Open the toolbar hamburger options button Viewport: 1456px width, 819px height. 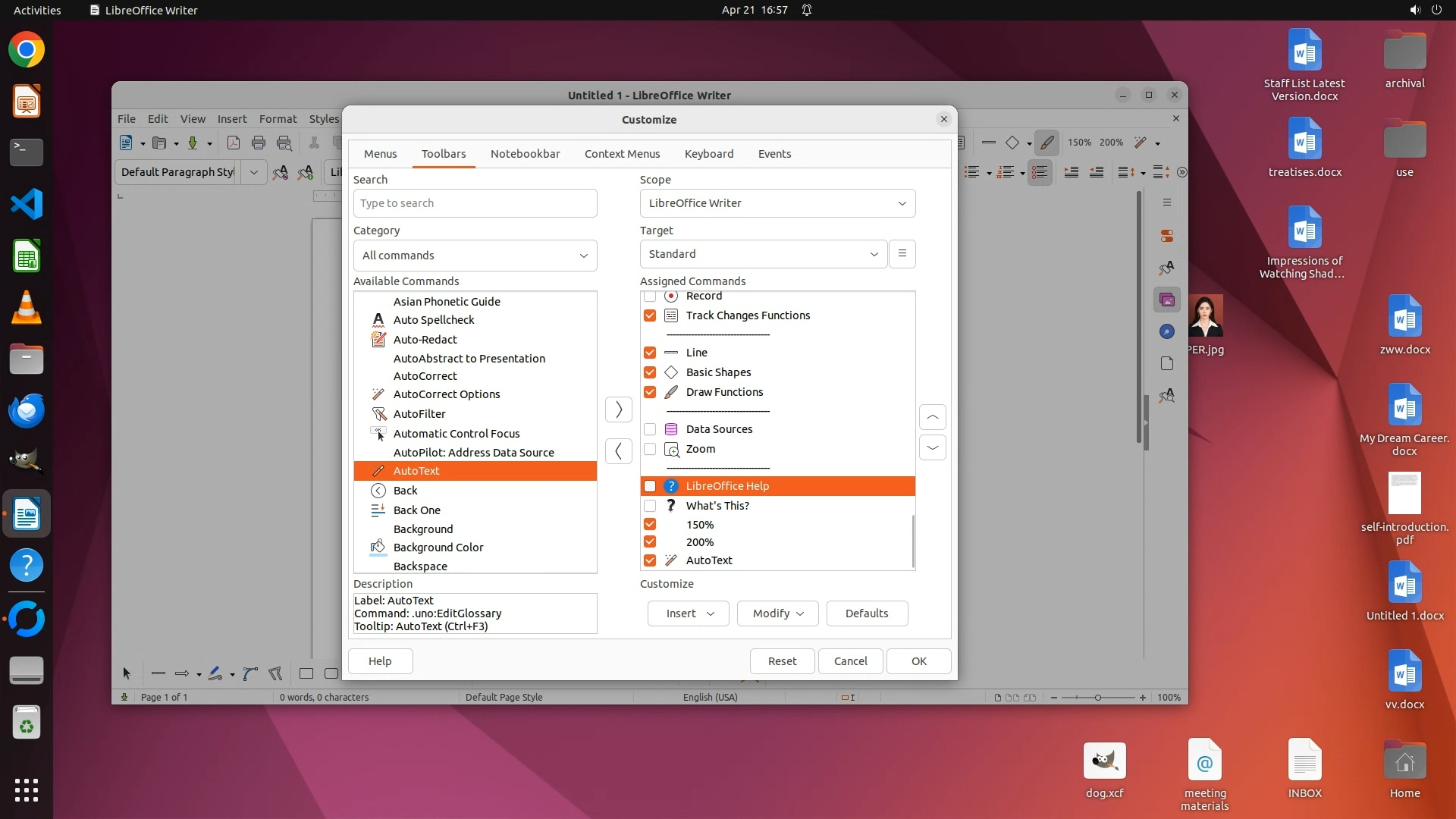902,254
